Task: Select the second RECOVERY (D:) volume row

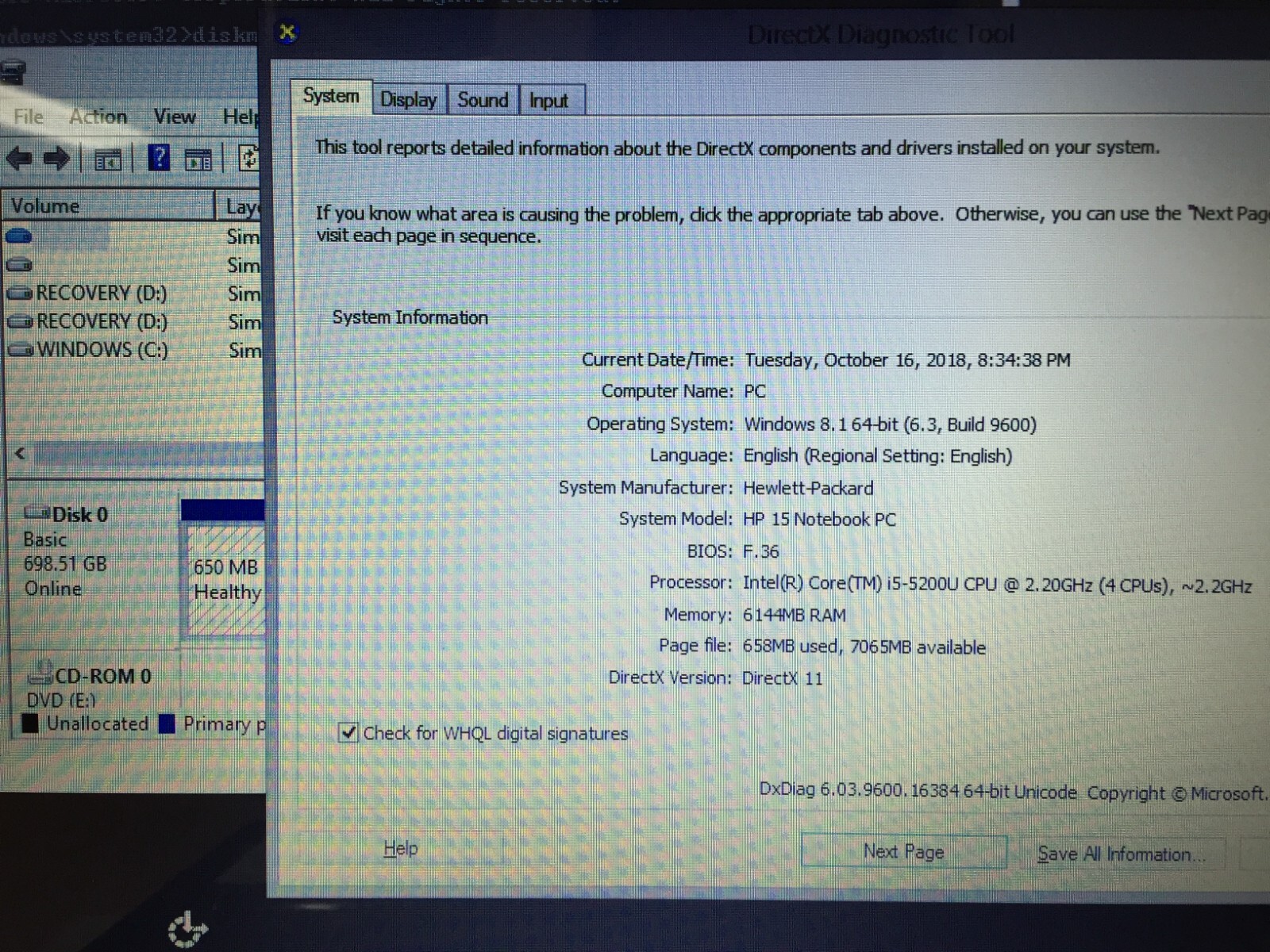Action: coord(133,322)
